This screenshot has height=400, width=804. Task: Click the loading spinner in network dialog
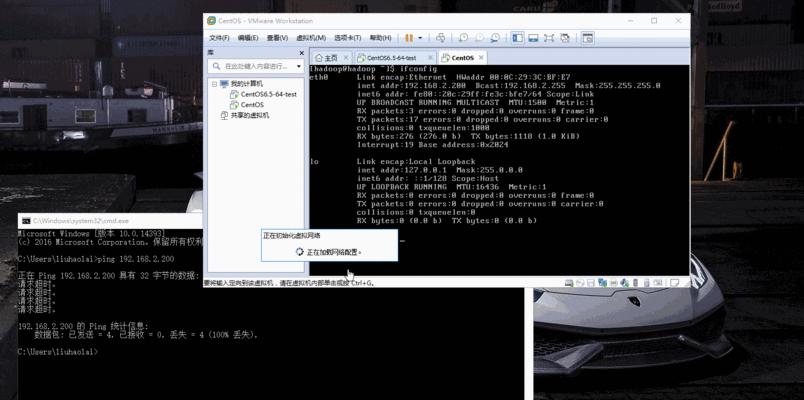(300, 252)
